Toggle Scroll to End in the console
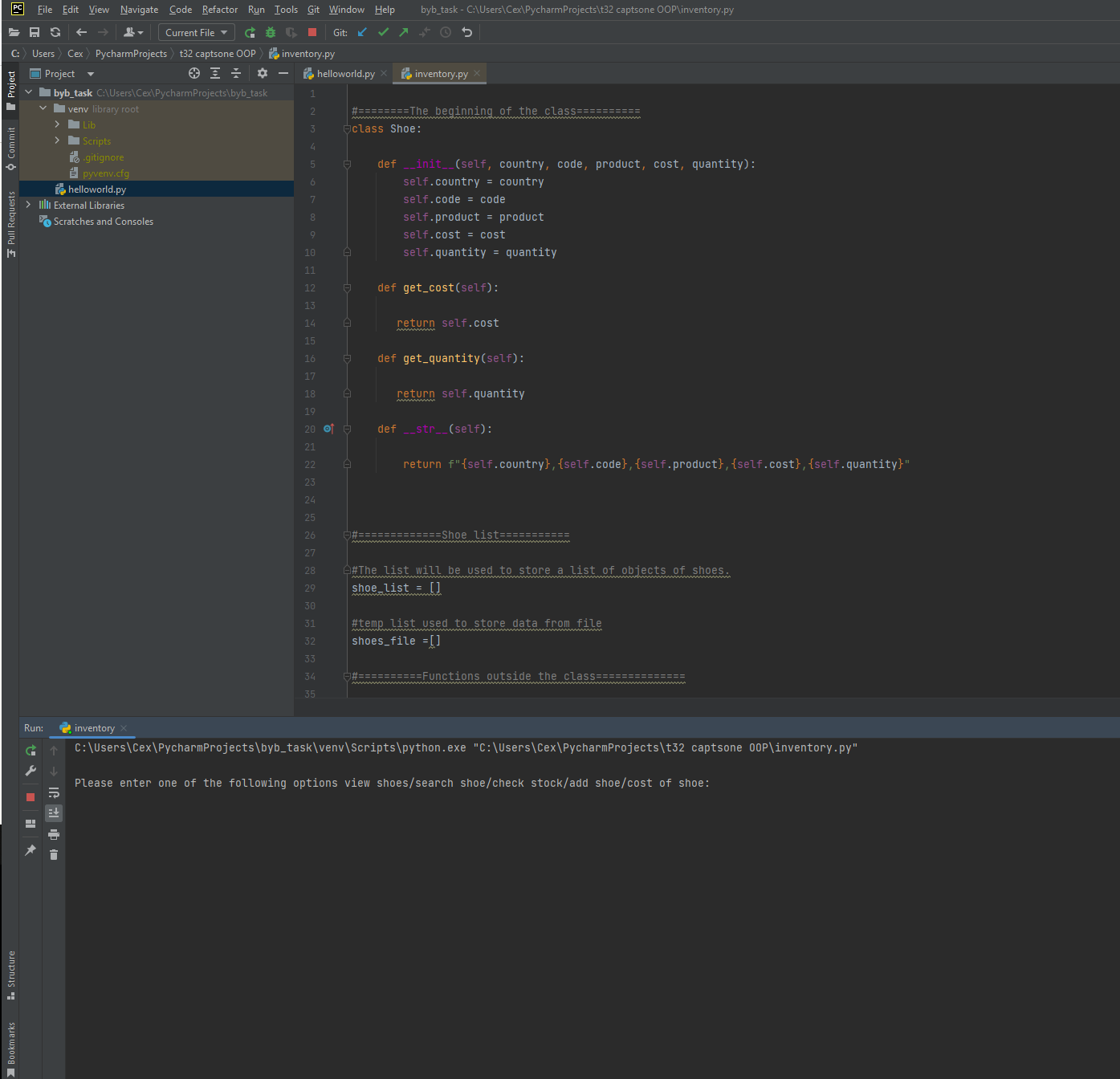The height and width of the screenshot is (1079, 1120). pyautogui.click(x=54, y=813)
